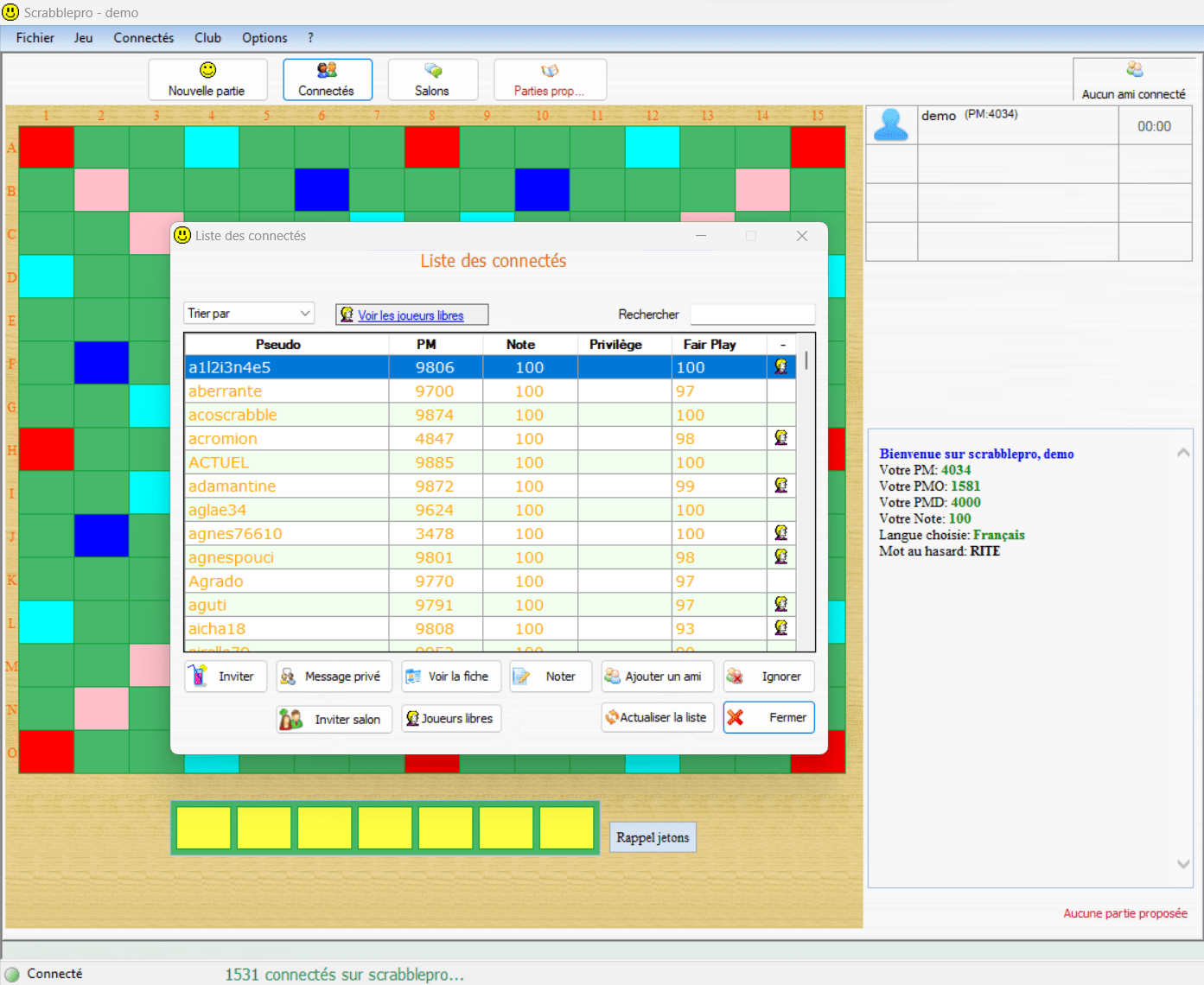1204x985 pixels.
Task: Click the Rechercher search field
Action: coord(752,315)
